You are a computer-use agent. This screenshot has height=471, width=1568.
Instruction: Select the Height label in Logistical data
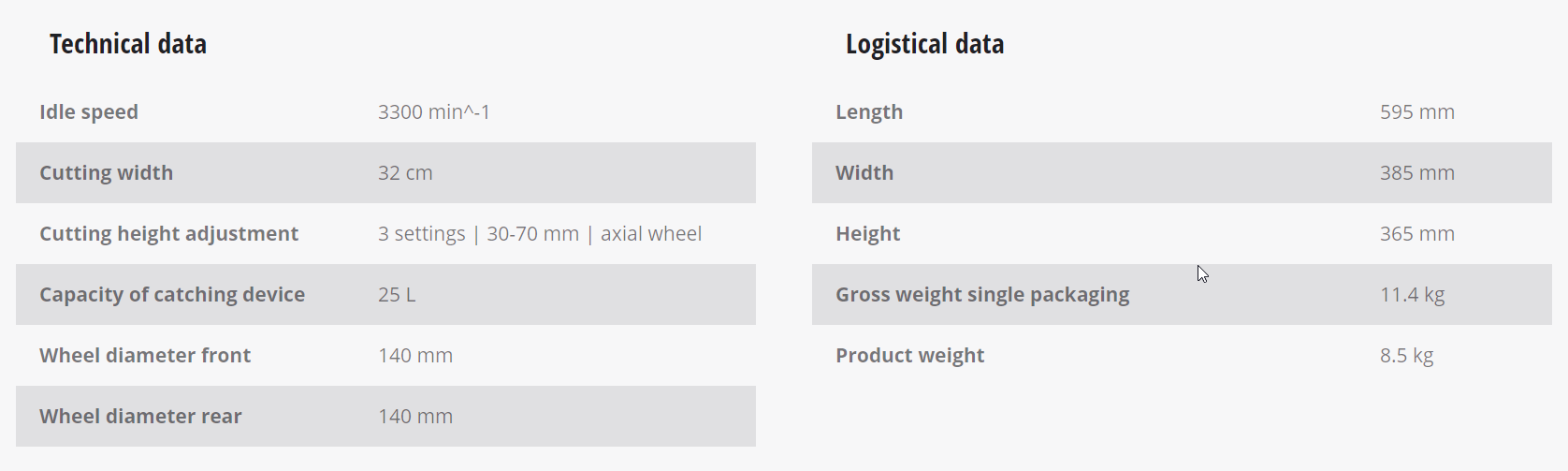[867, 234]
